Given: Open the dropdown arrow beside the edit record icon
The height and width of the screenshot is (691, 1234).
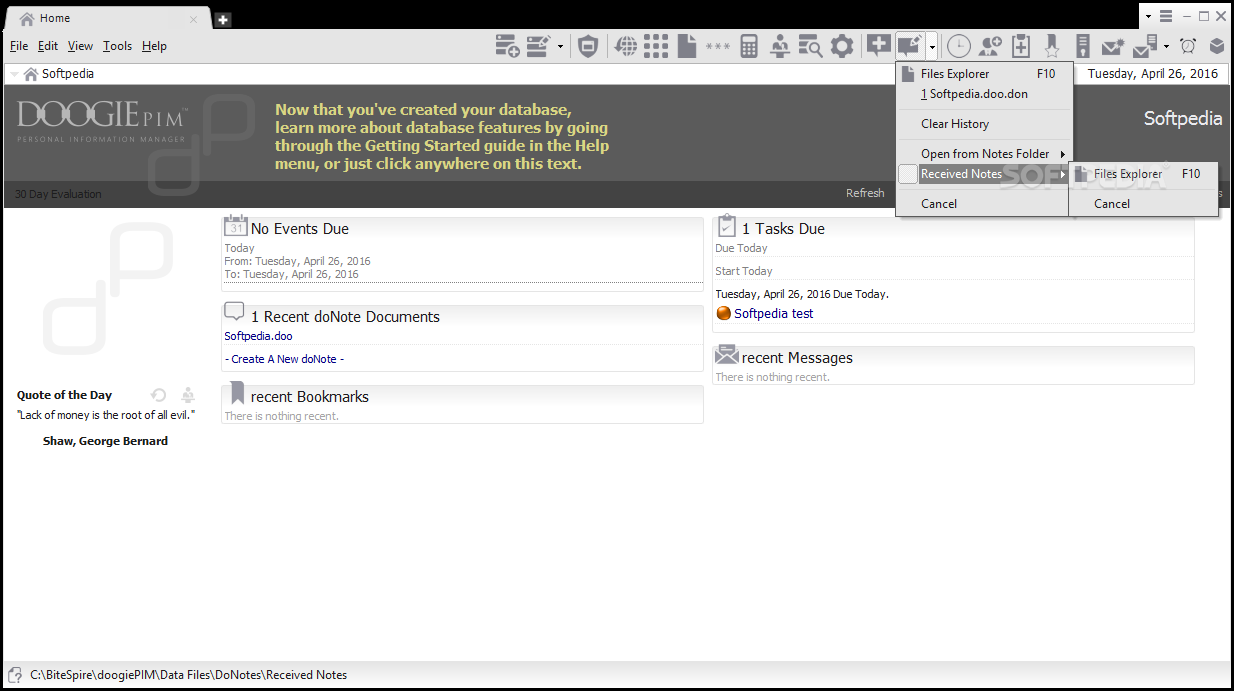Looking at the screenshot, I should (560, 46).
